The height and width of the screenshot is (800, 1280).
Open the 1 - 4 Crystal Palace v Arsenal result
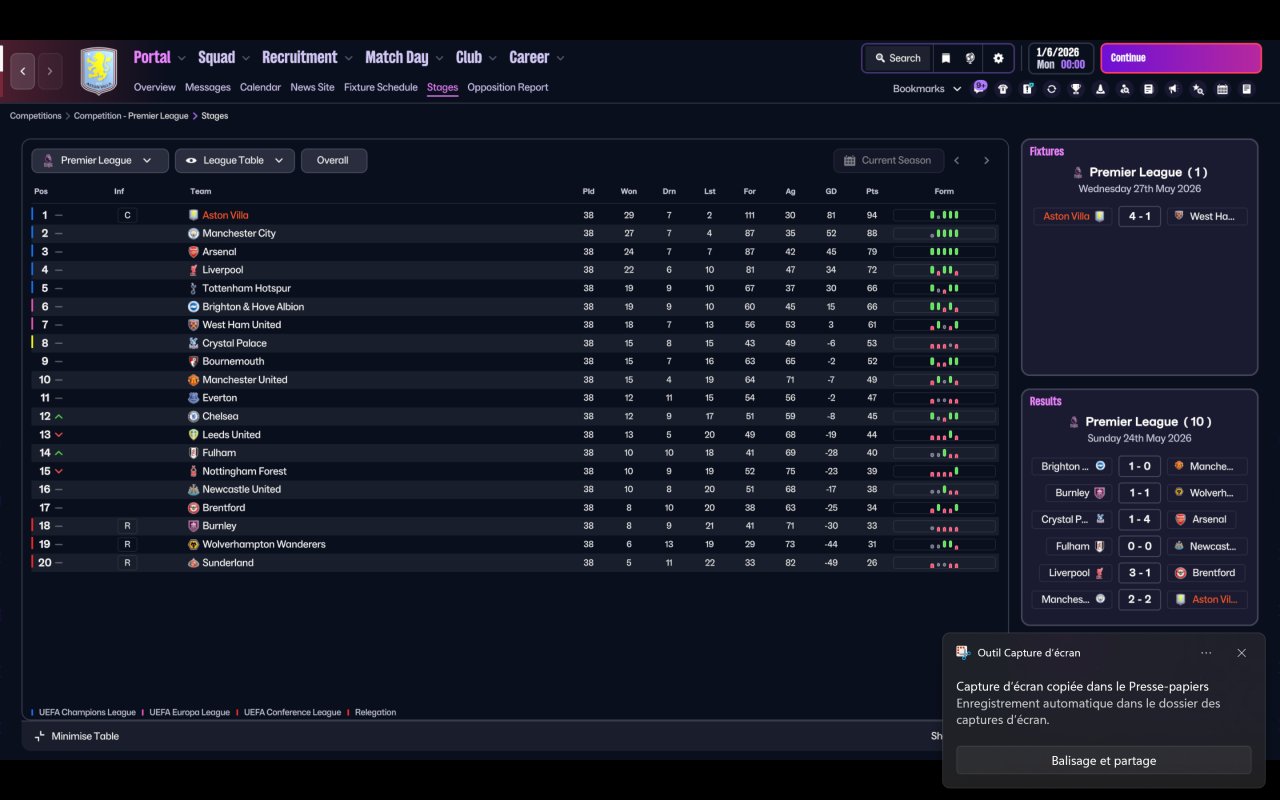tap(1140, 519)
